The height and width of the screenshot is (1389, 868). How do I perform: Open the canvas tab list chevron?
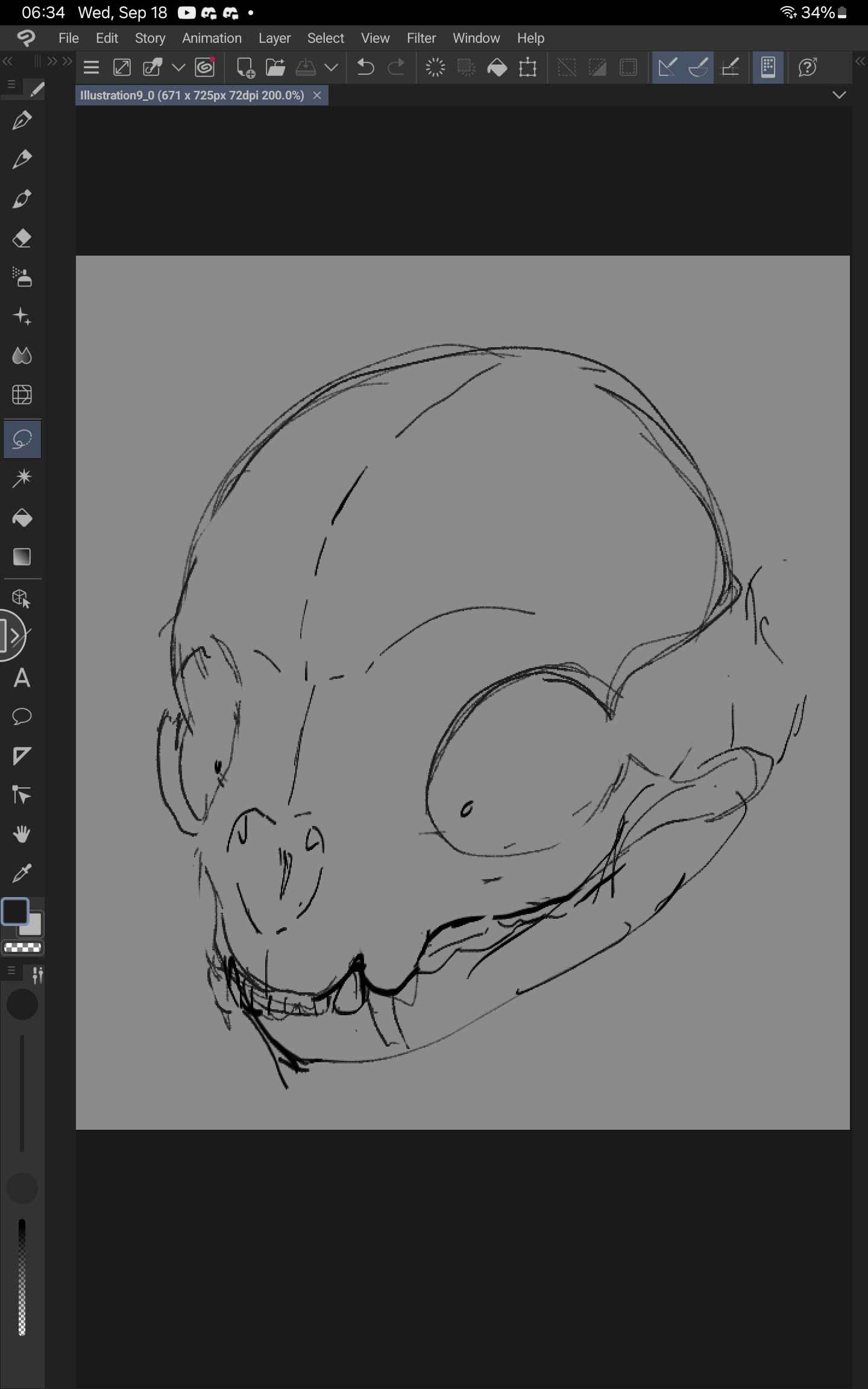[839, 95]
